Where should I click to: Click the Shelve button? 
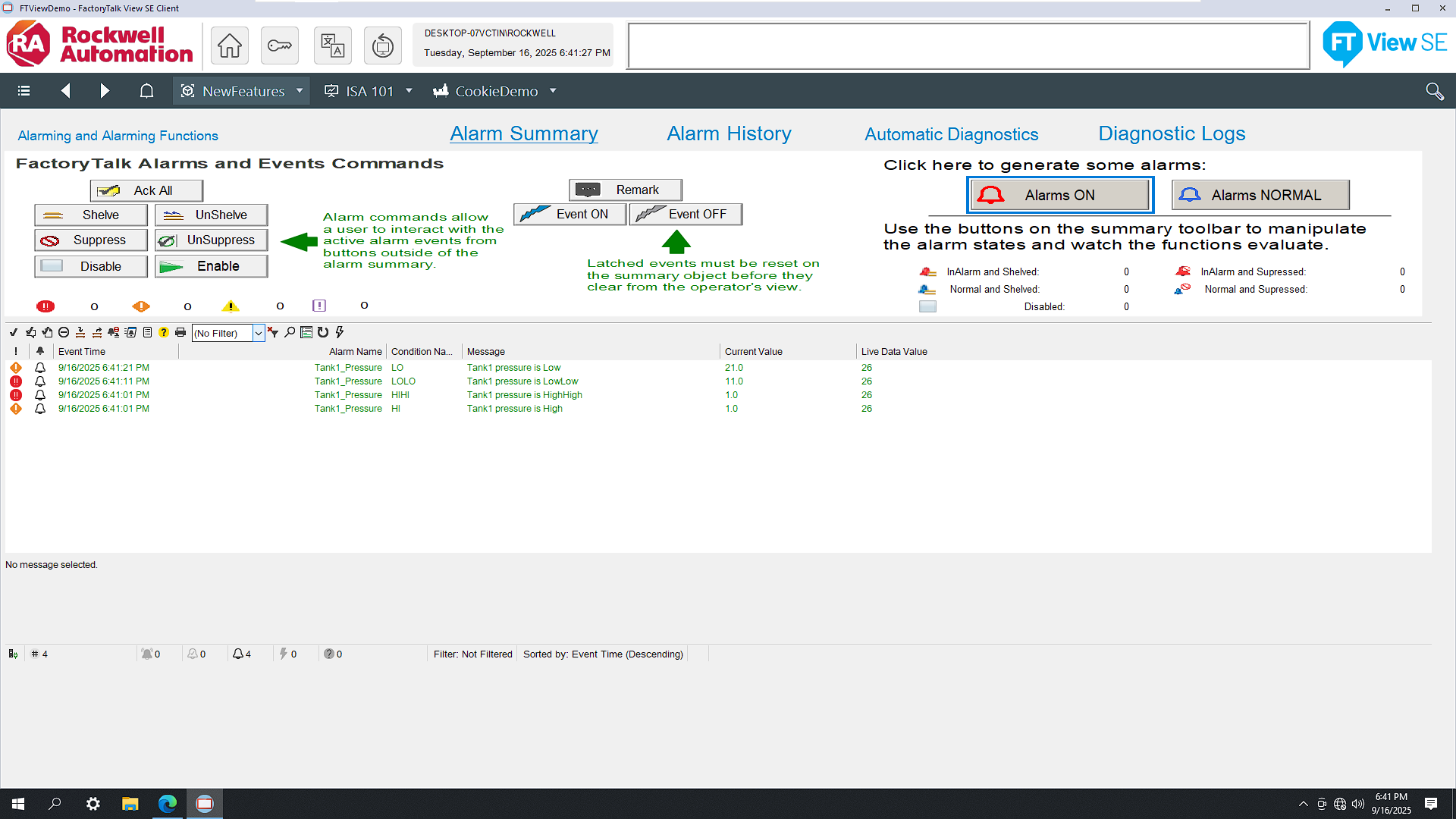point(91,215)
